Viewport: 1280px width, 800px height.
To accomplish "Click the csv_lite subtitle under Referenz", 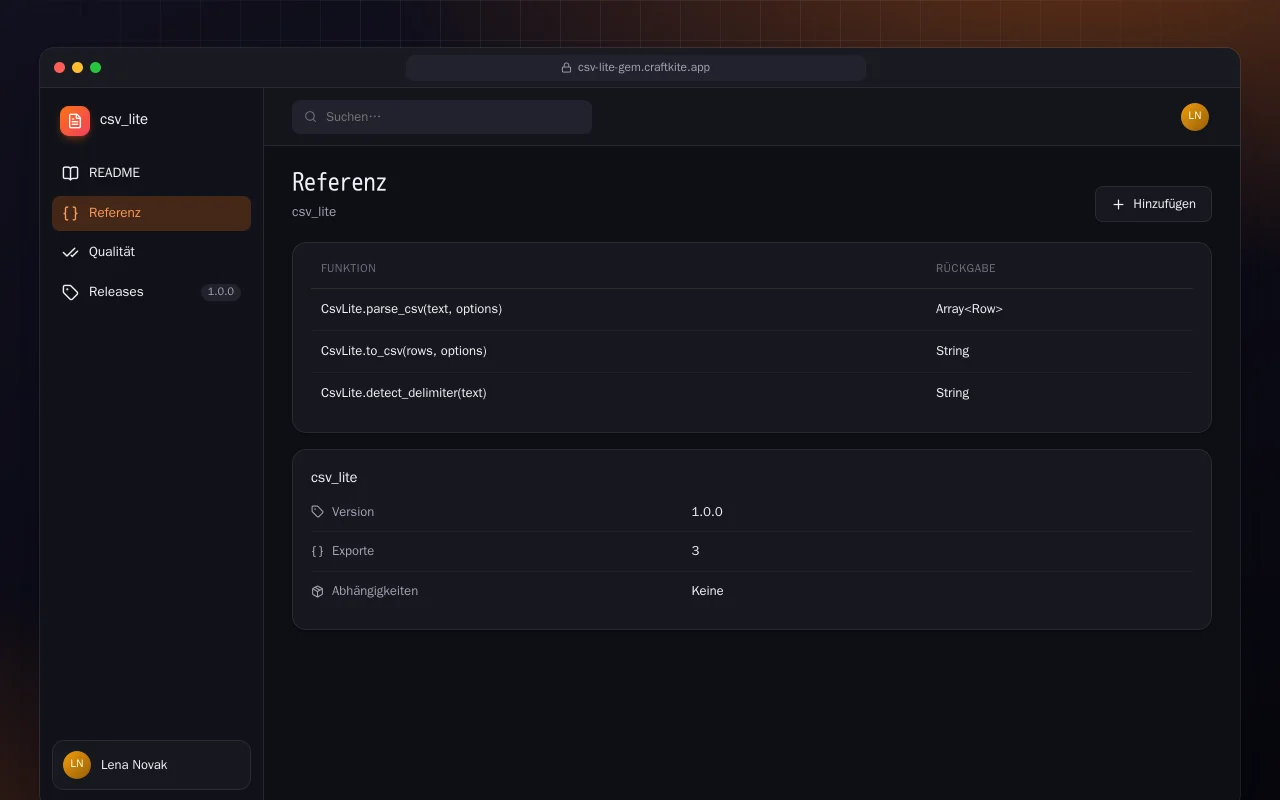I will [x=314, y=212].
